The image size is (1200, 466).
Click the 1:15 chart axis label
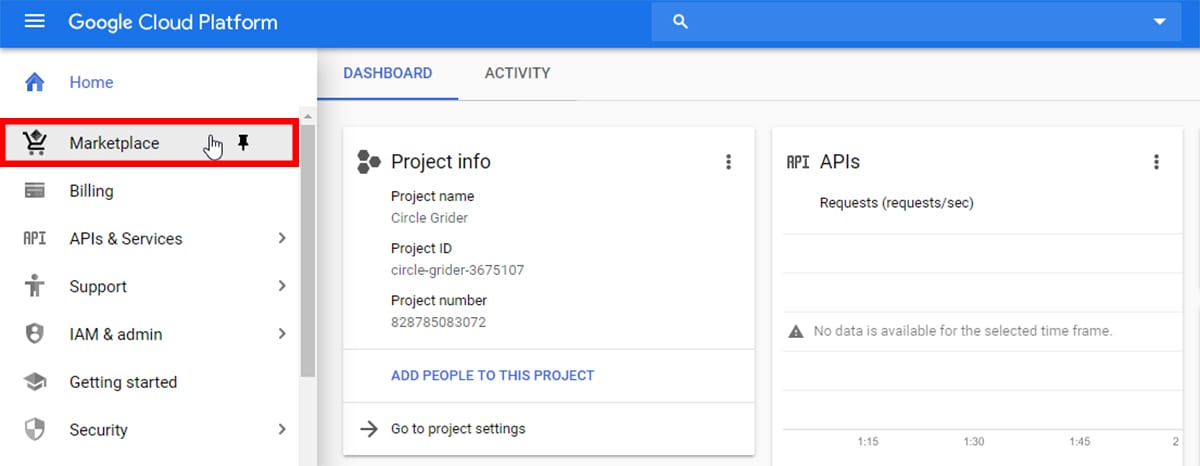point(868,441)
